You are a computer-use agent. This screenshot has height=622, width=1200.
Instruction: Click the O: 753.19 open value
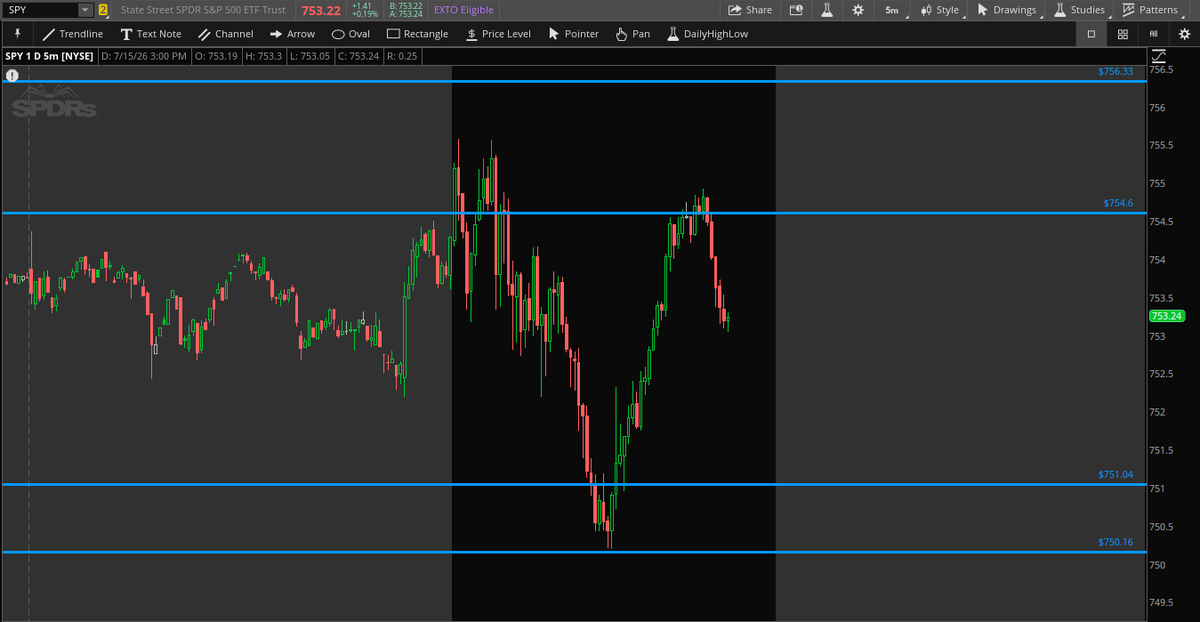217,56
